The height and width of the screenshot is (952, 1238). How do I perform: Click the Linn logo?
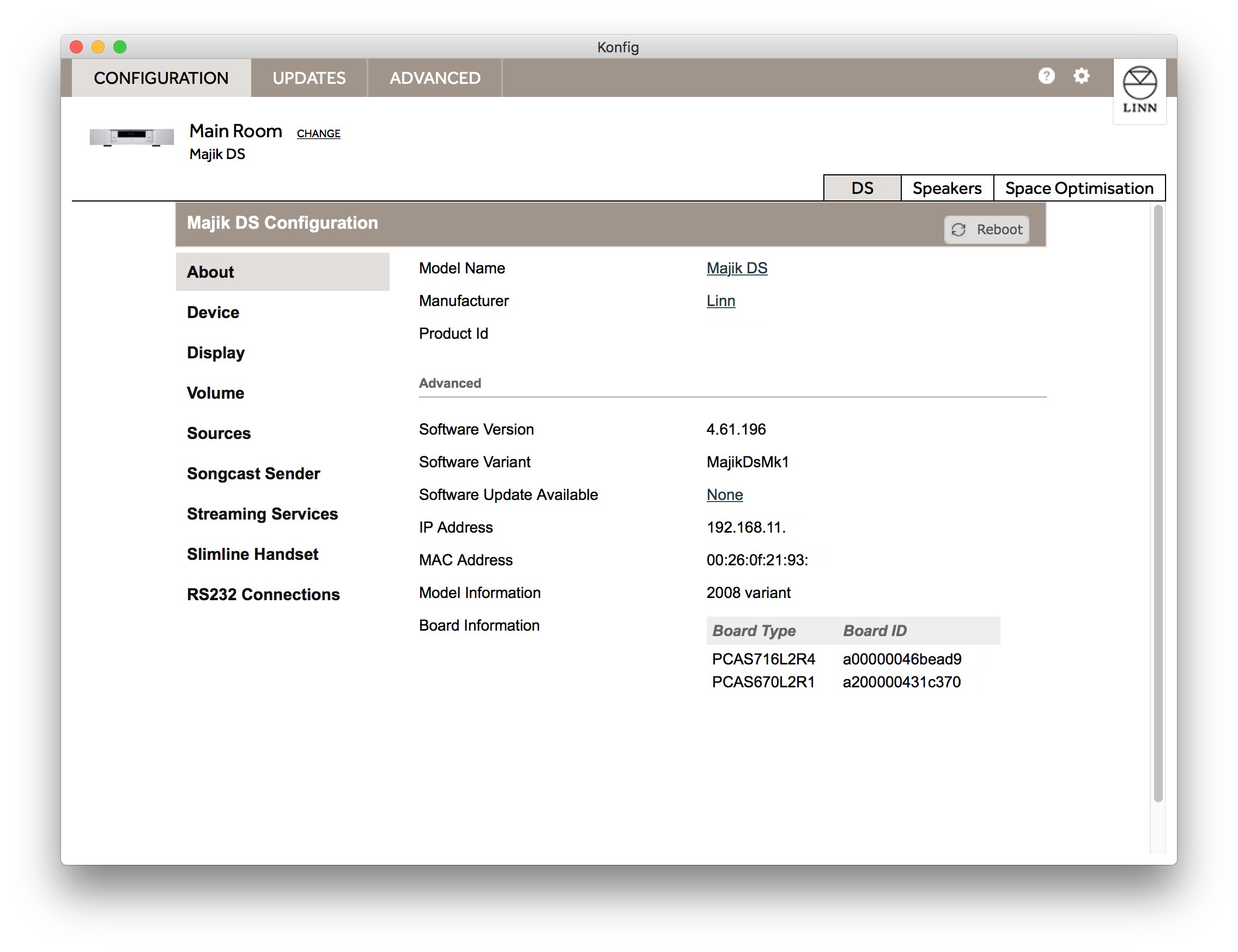[1139, 90]
